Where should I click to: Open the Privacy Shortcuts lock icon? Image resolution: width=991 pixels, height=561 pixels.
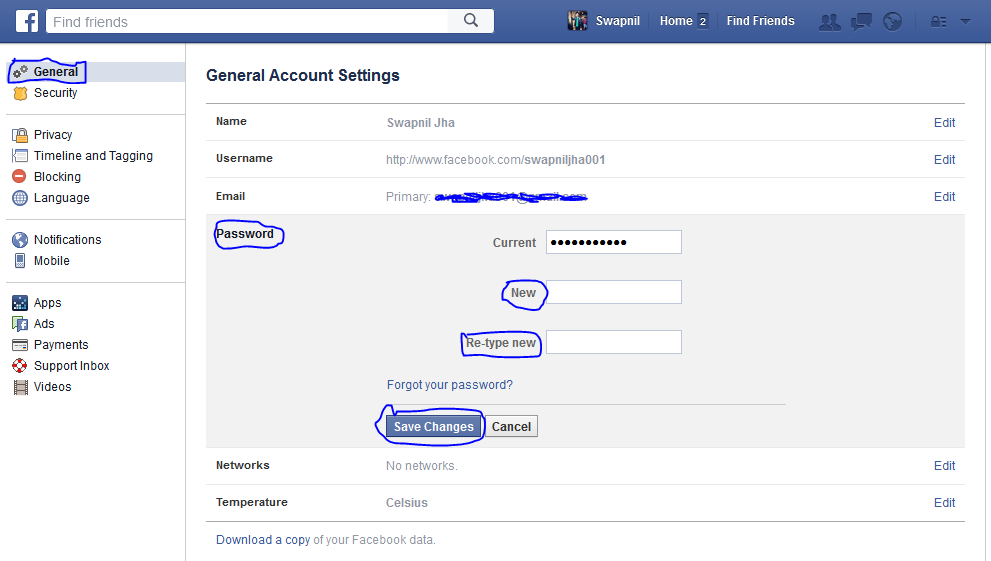coord(939,22)
